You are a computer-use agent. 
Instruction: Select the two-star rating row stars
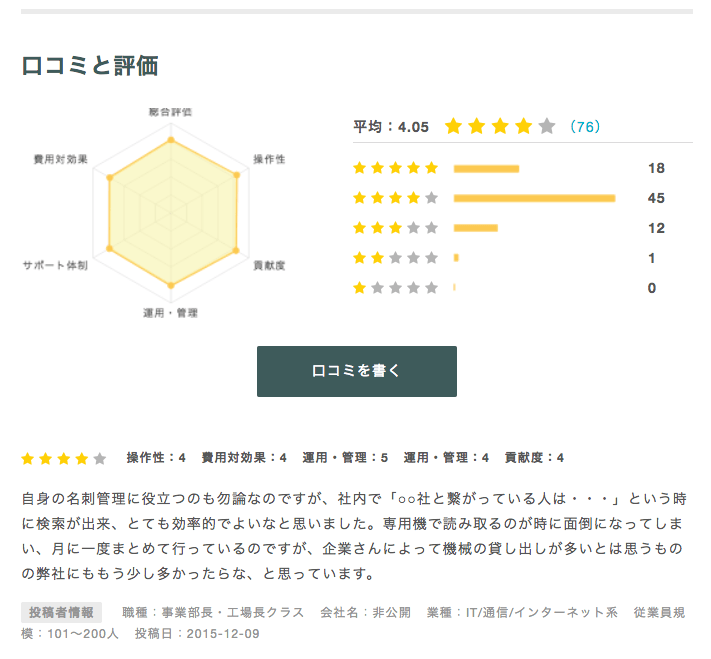point(396,258)
